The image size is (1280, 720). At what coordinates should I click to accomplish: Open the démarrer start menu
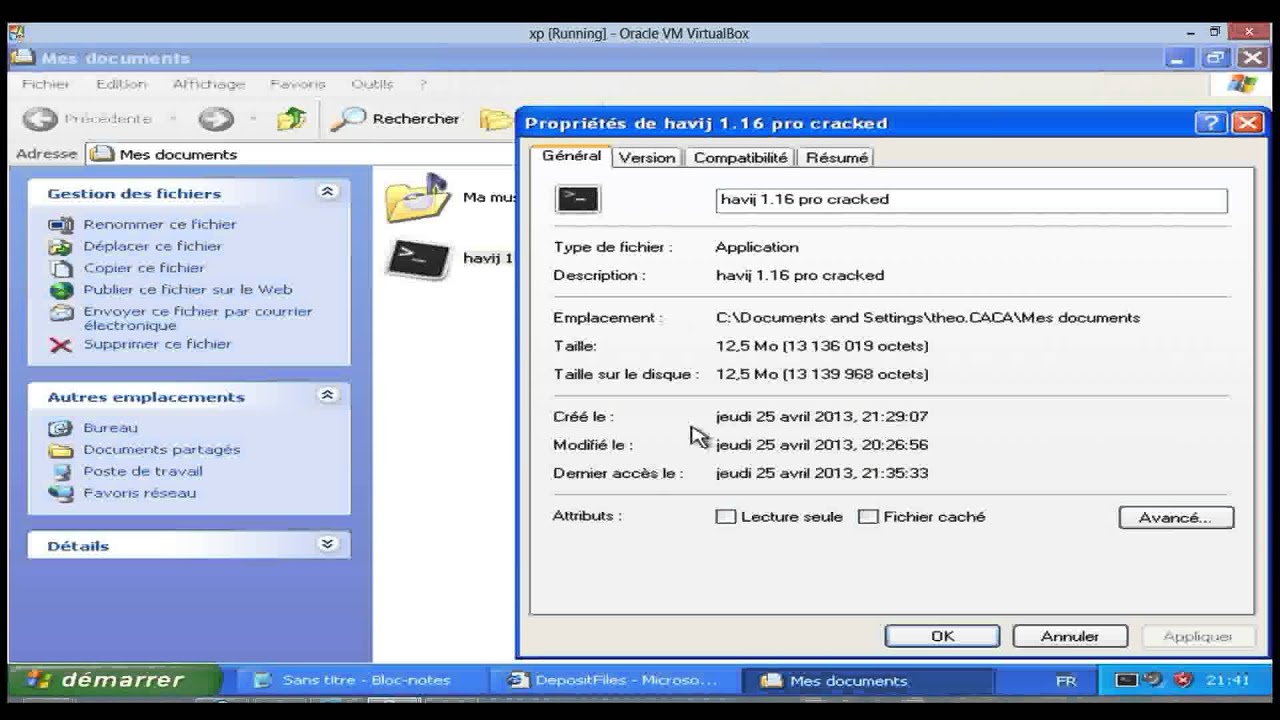(x=113, y=680)
